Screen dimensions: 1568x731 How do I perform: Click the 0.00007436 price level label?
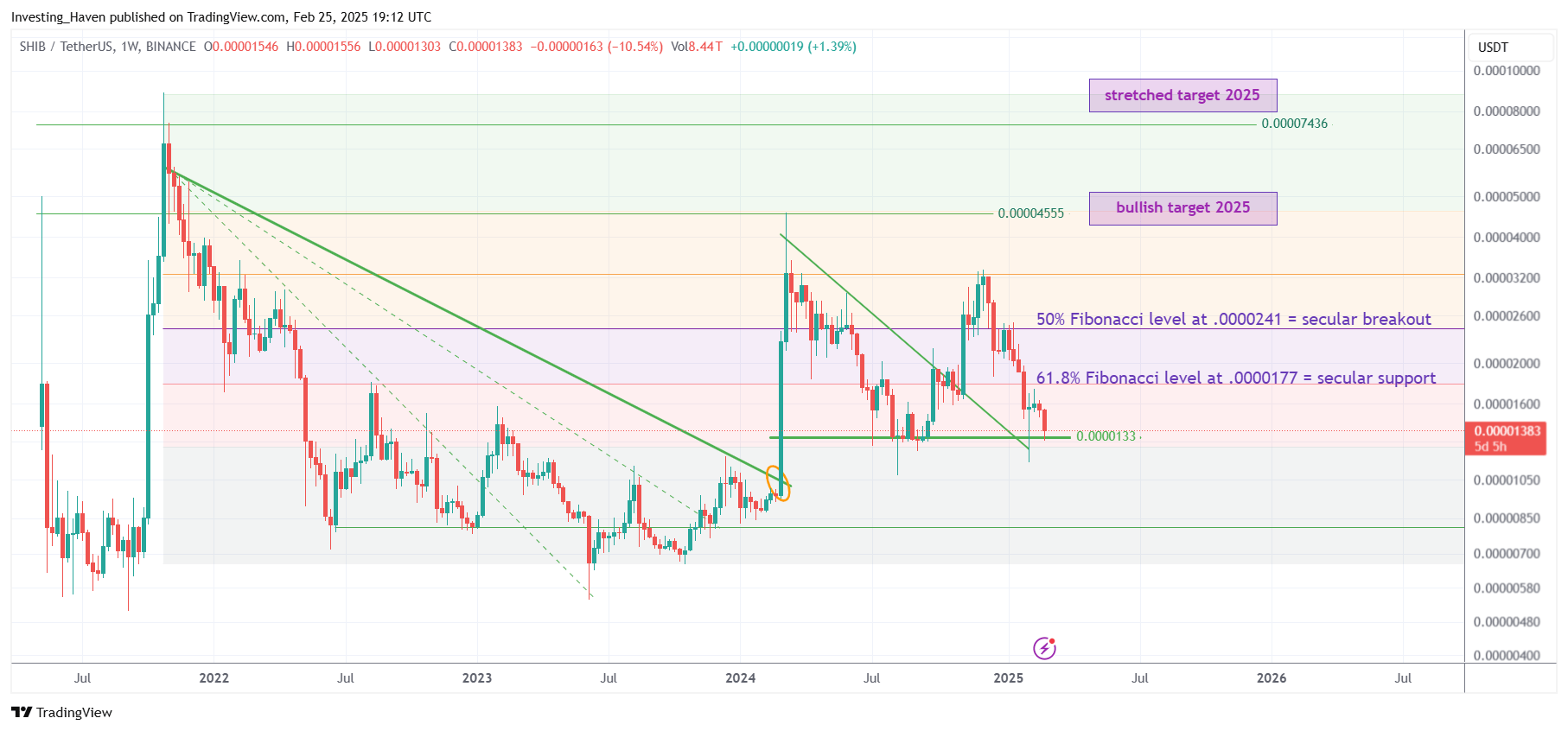pyautogui.click(x=1294, y=124)
